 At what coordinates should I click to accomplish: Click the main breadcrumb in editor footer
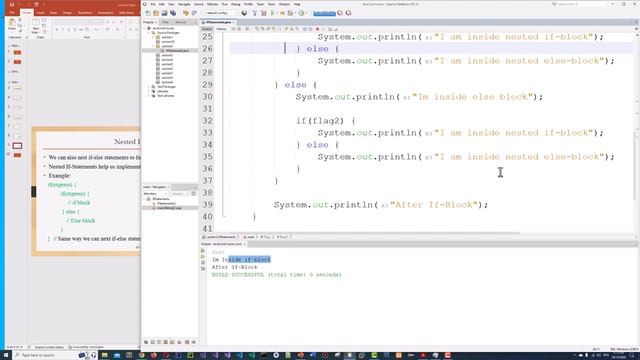point(249,237)
